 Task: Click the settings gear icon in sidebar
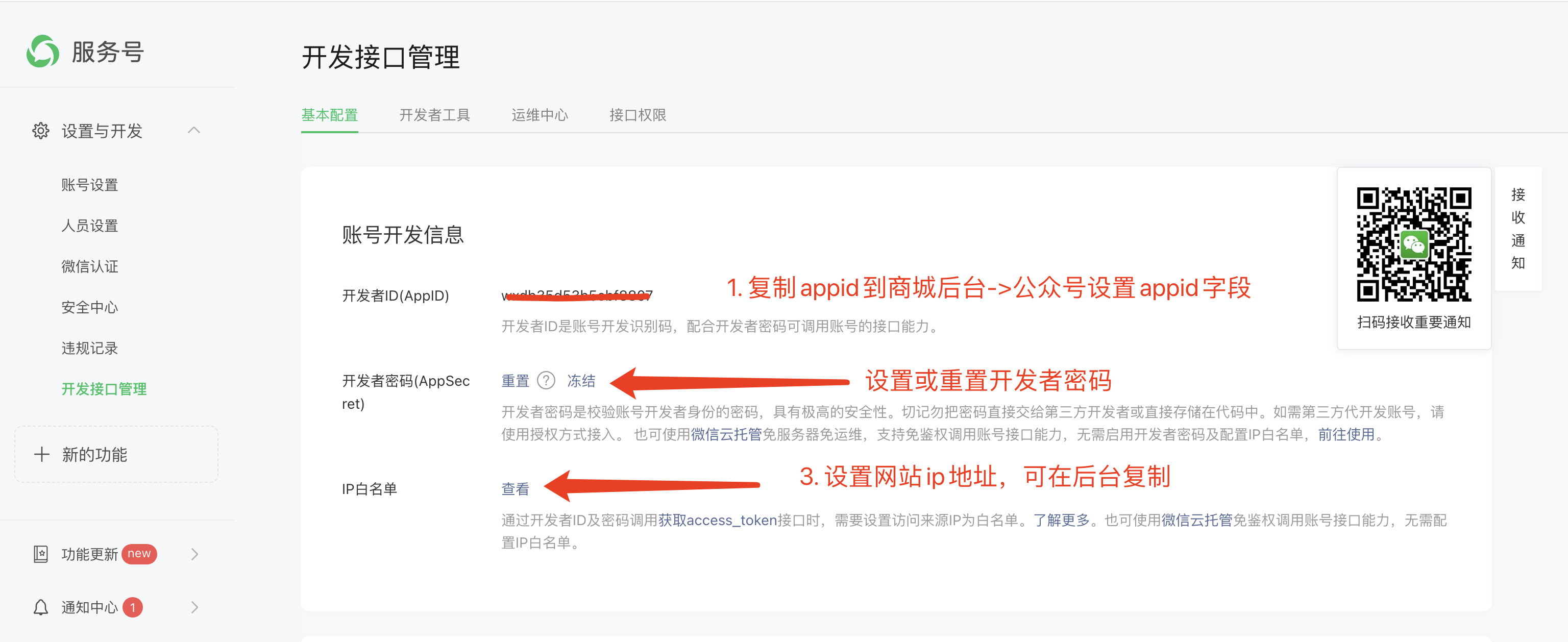pos(41,131)
